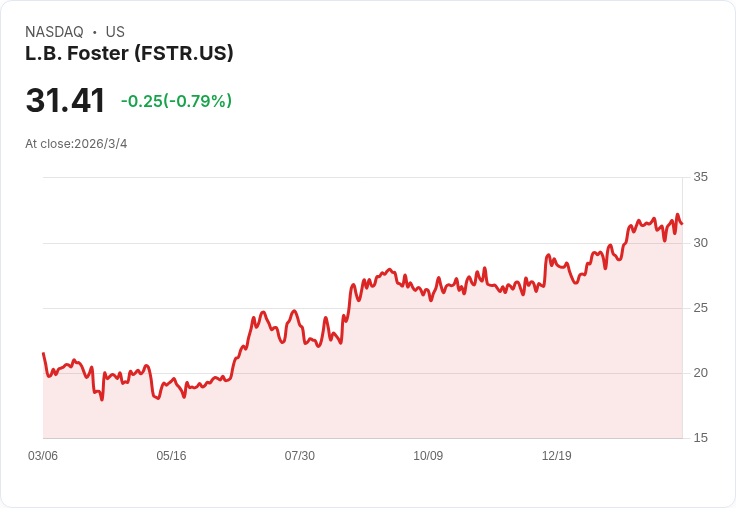
Task: Click the 30 y-axis price label
Action: pos(700,243)
